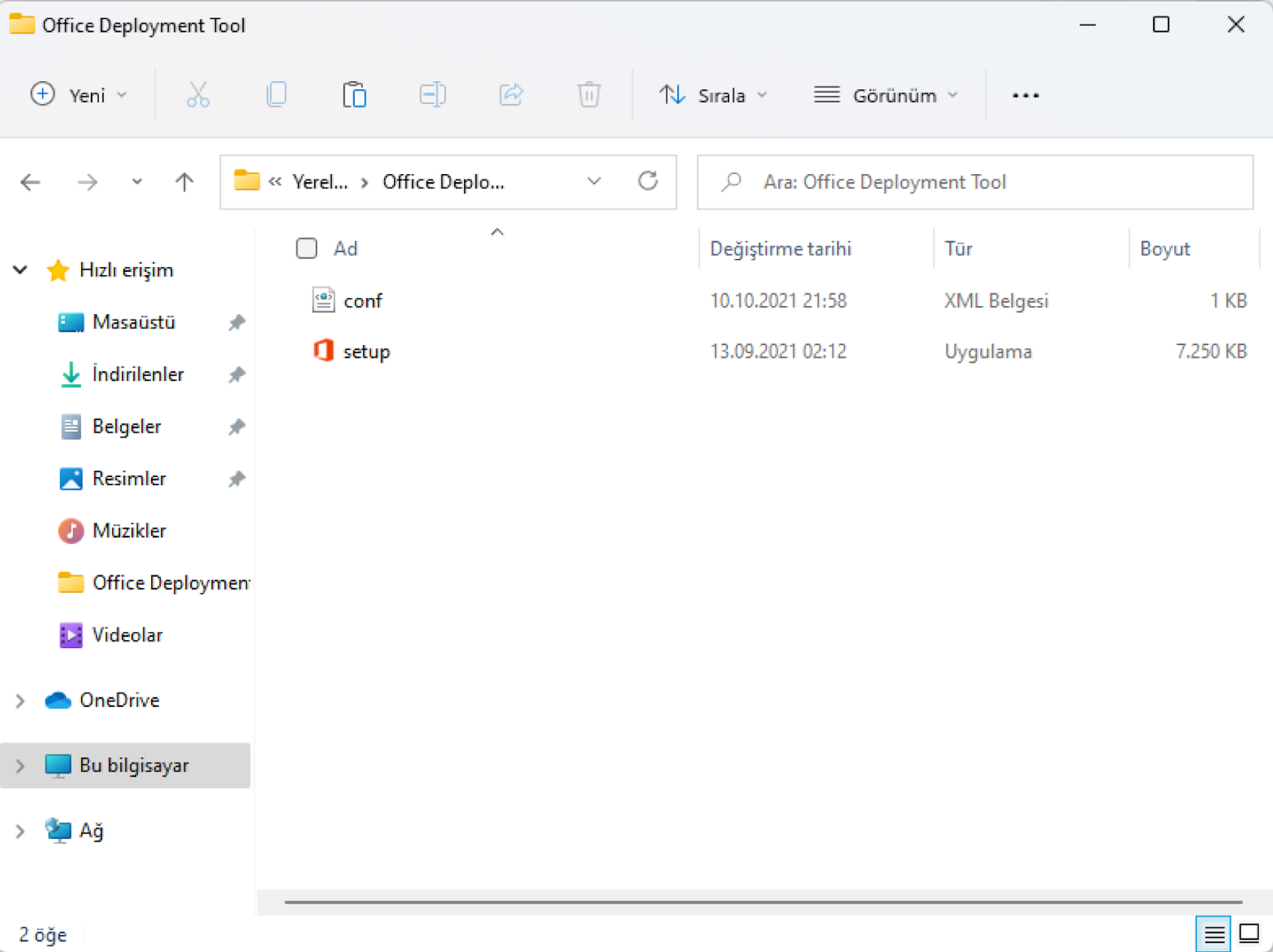
Task: Open Masaüstü in the sidebar
Action: [134, 322]
